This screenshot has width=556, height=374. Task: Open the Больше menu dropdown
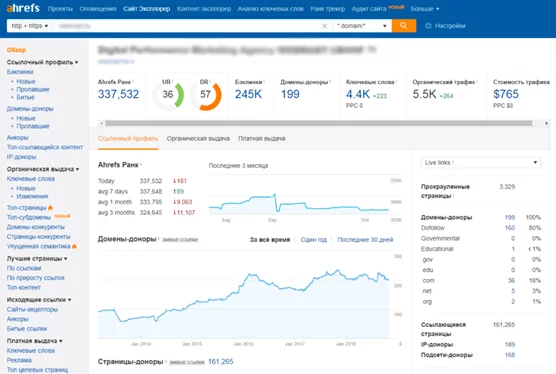(425, 9)
